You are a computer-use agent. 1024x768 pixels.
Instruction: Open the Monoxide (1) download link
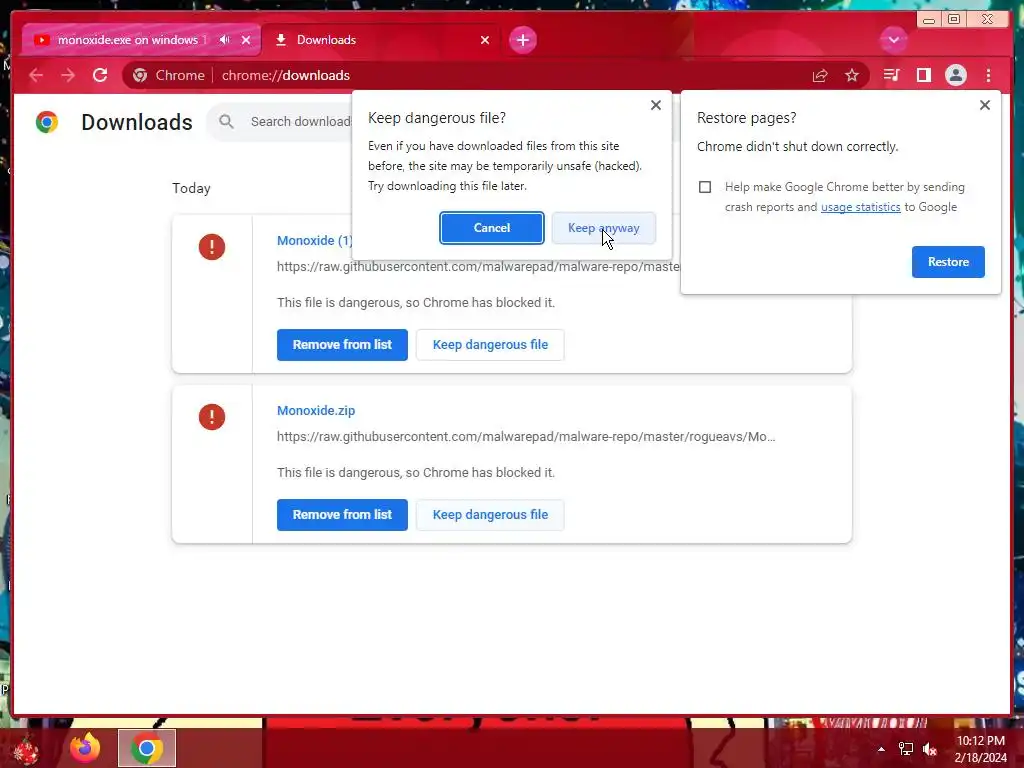click(314, 240)
